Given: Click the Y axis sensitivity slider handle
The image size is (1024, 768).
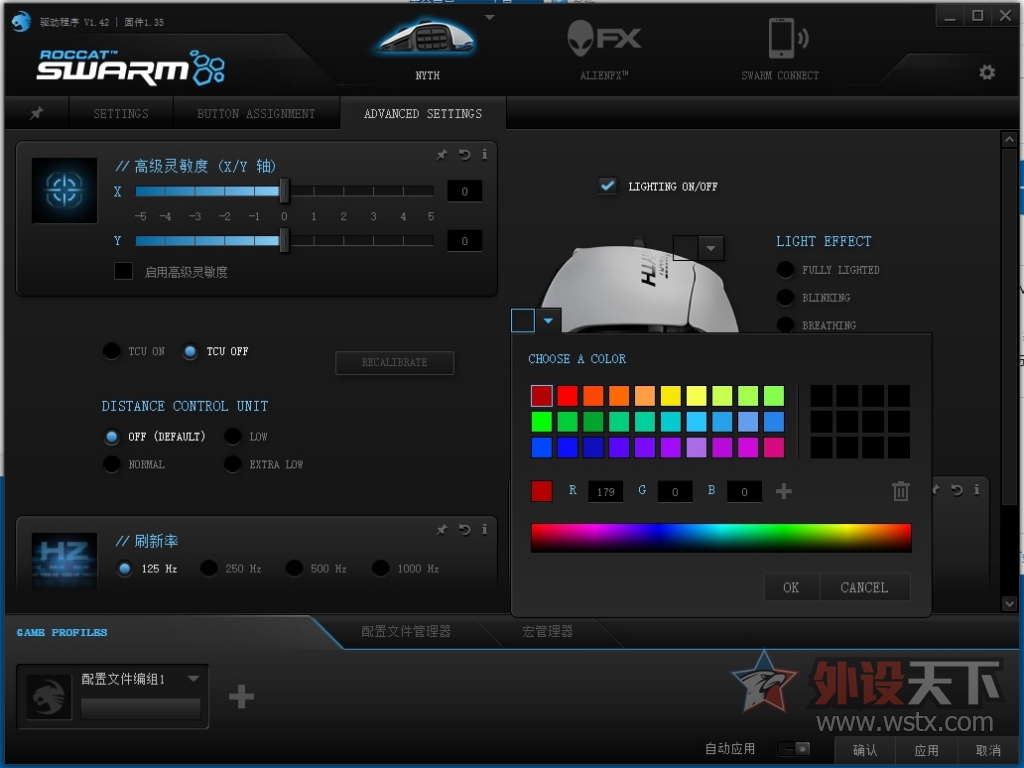Looking at the screenshot, I should tap(283, 240).
